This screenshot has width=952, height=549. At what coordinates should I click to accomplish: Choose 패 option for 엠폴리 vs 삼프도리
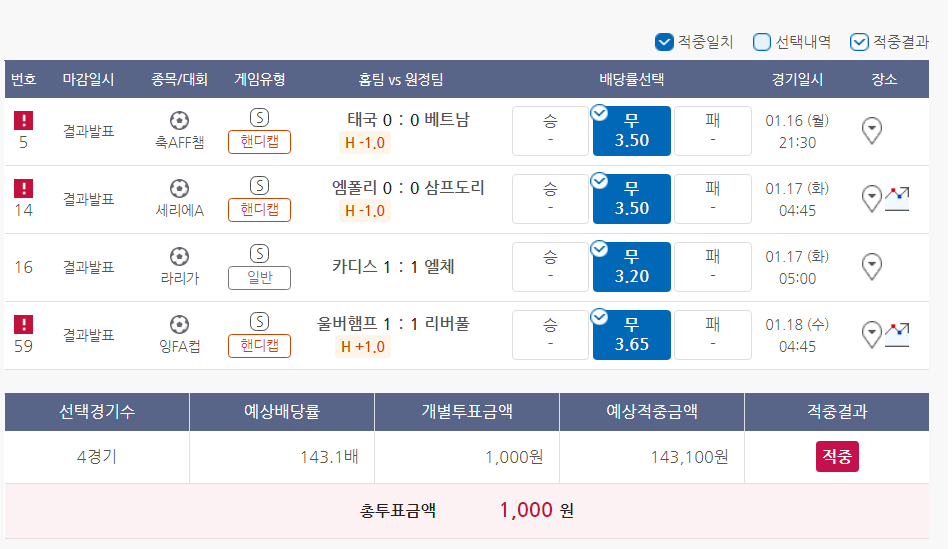tap(713, 199)
